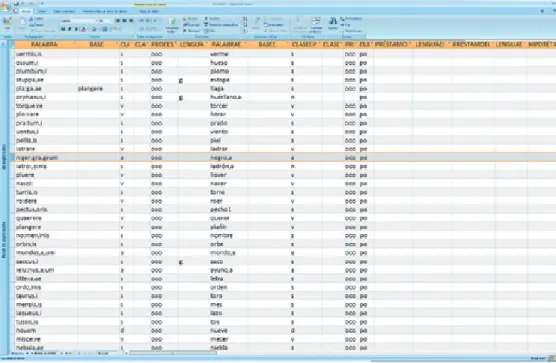
Task: Click Guardar record button
Action: click(191, 25)
